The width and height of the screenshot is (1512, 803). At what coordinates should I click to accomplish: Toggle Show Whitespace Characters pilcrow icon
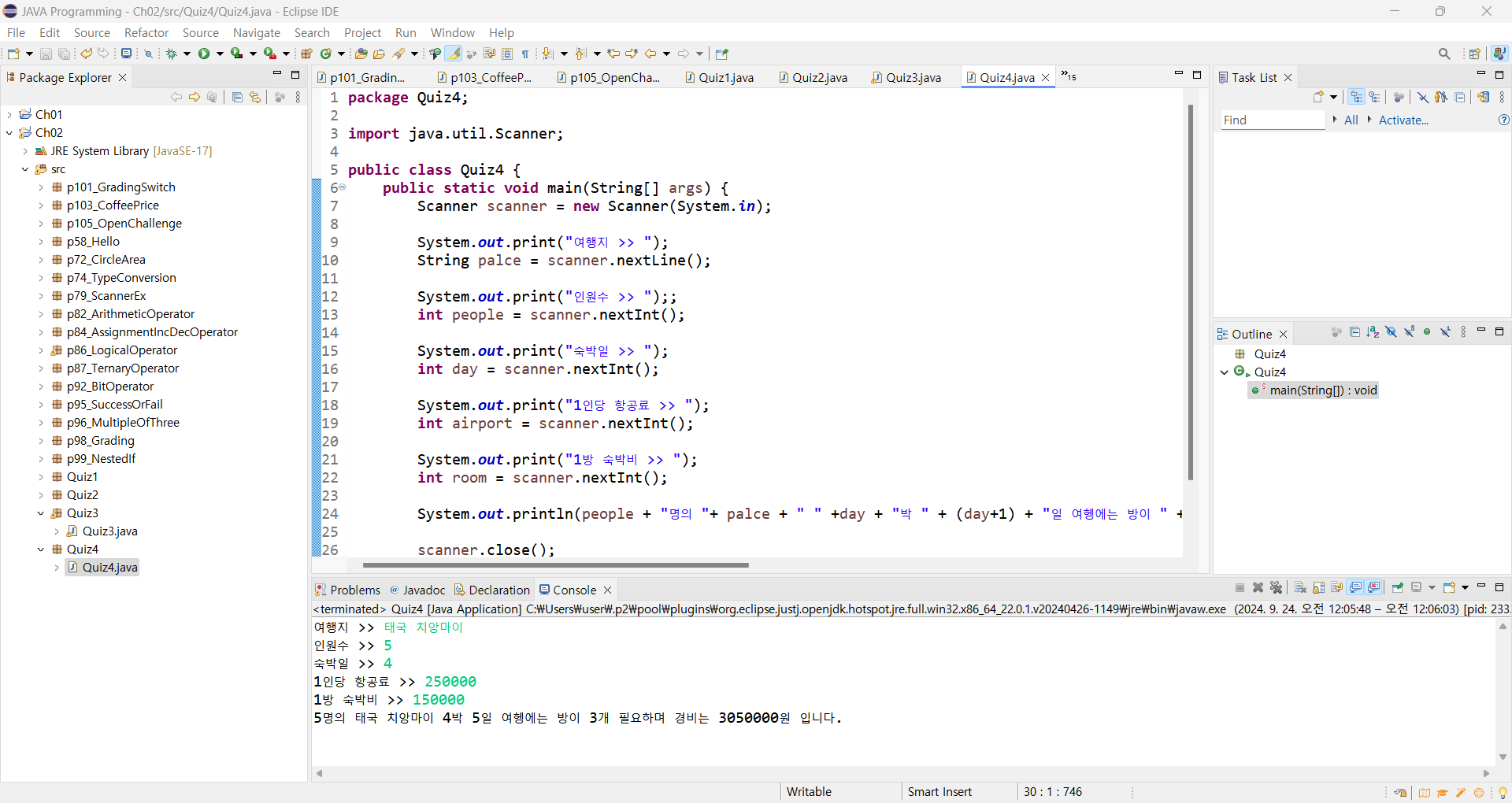pos(525,54)
